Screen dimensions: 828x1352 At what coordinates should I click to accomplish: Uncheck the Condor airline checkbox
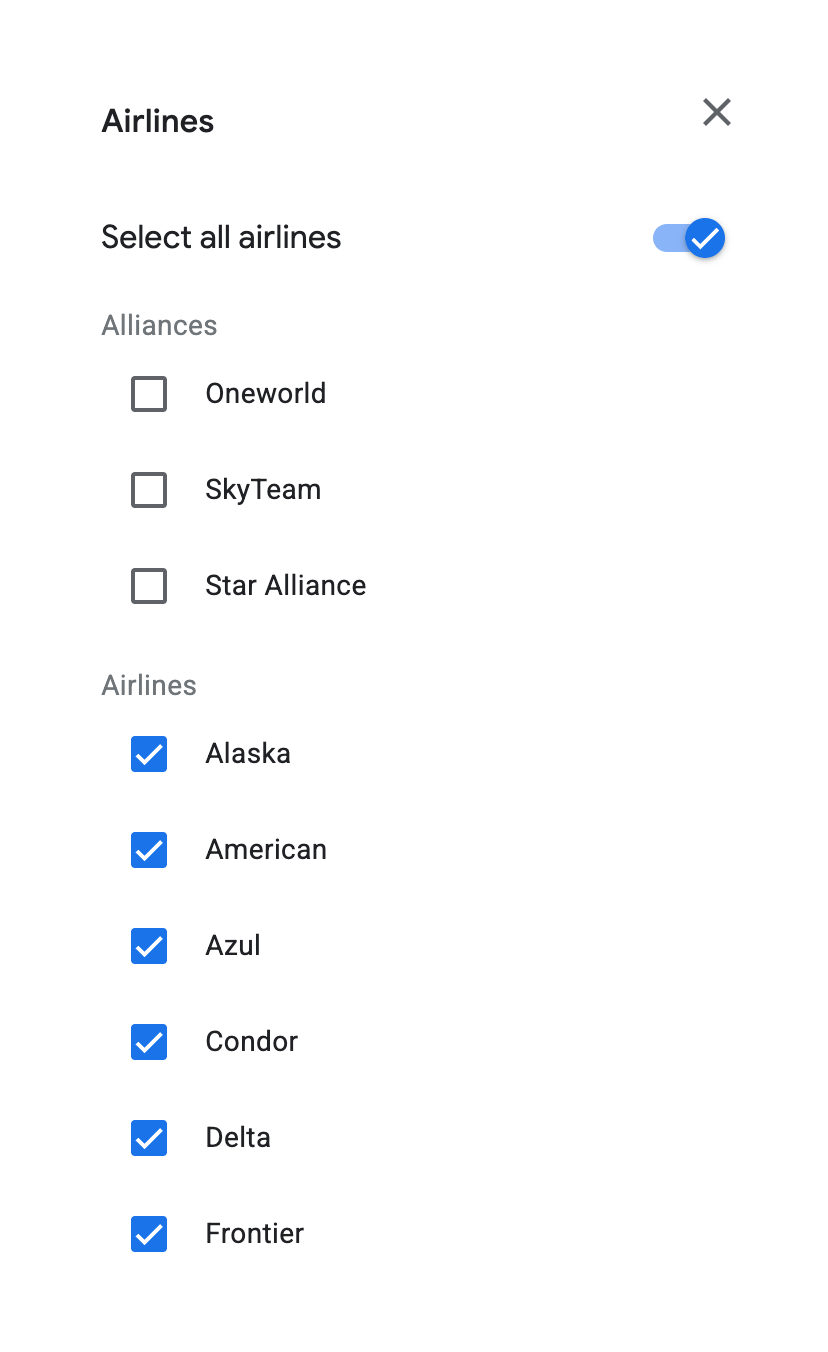pyautogui.click(x=149, y=1042)
